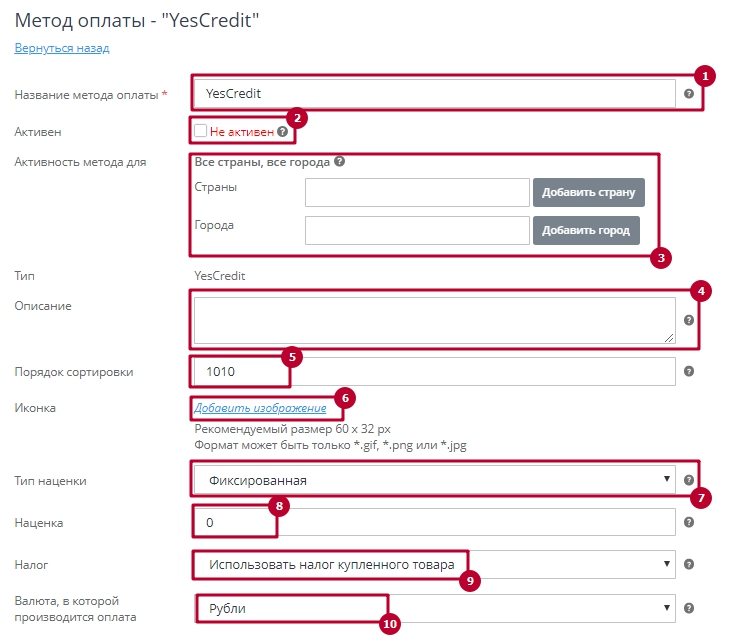Screen dimensions: 740x636
Task: Click help icon beside the currency dropdown
Action: coord(688,608)
